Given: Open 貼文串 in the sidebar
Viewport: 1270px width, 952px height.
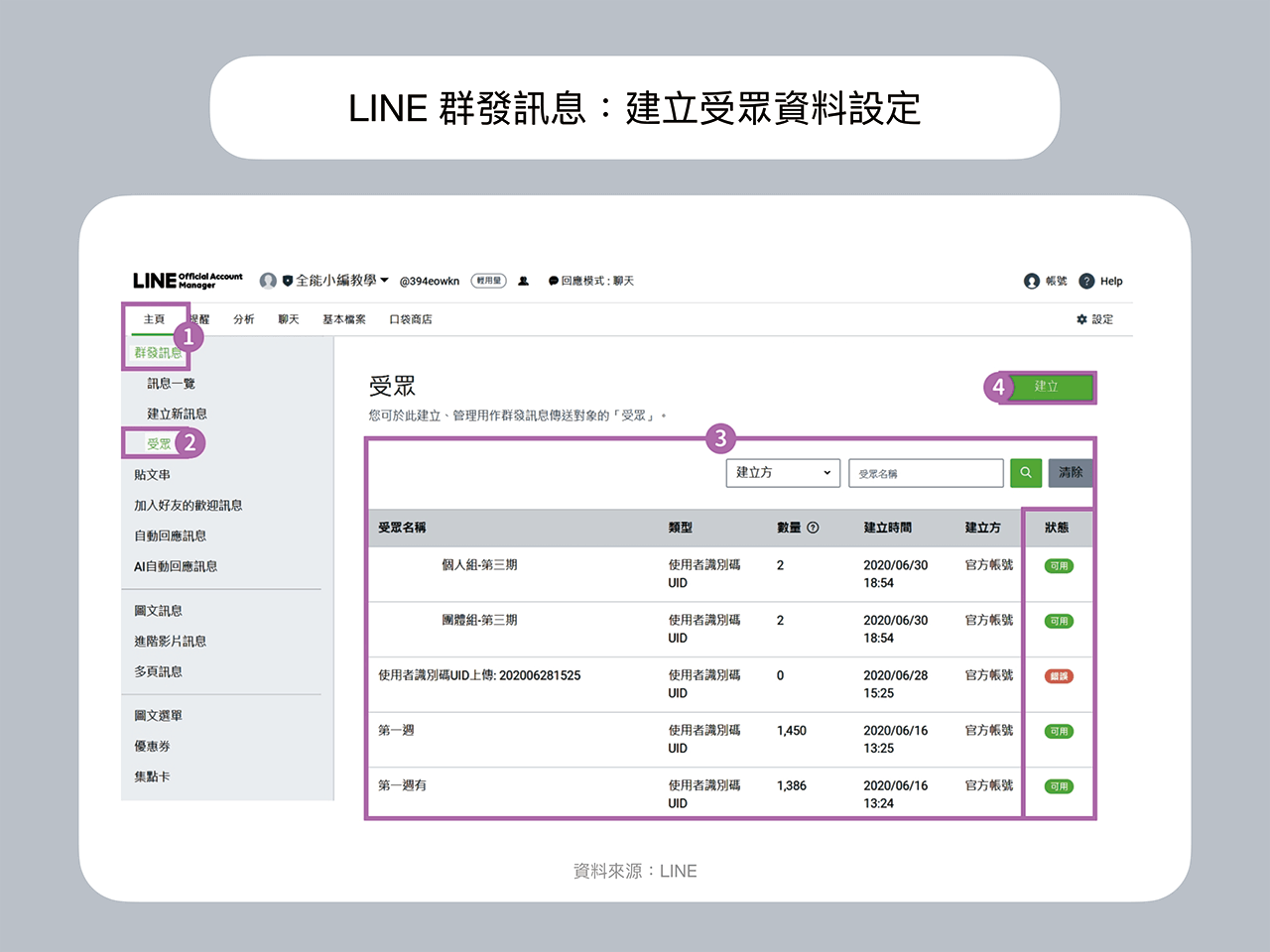Looking at the screenshot, I should click(x=152, y=475).
